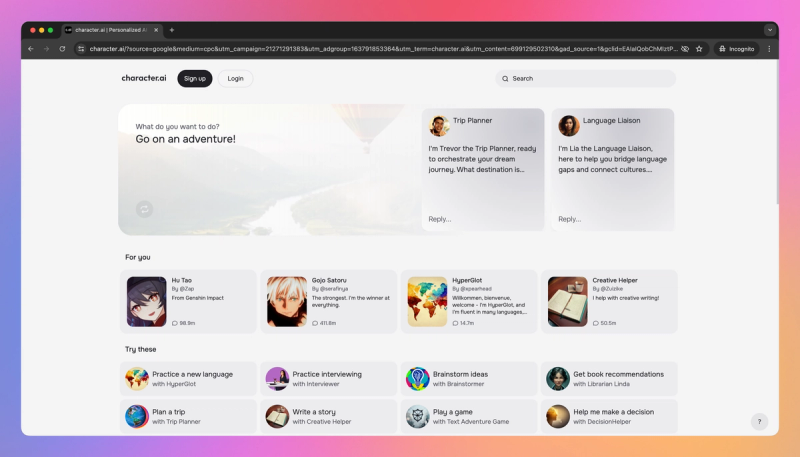Select Write a story with Creative Helper
The height and width of the screenshot is (457, 800).
click(329, 416)
